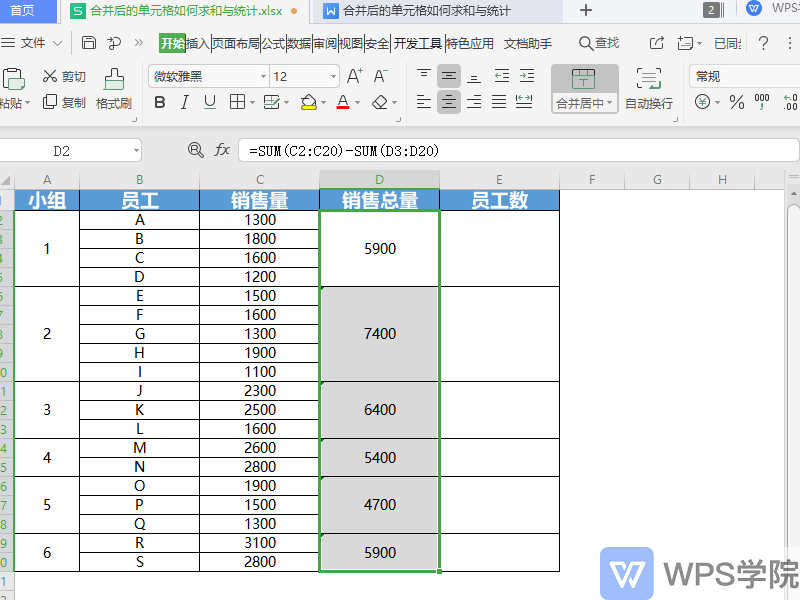Align text left
The width and height of the screenshot is (800, 600).
click(x=423, y=102)
